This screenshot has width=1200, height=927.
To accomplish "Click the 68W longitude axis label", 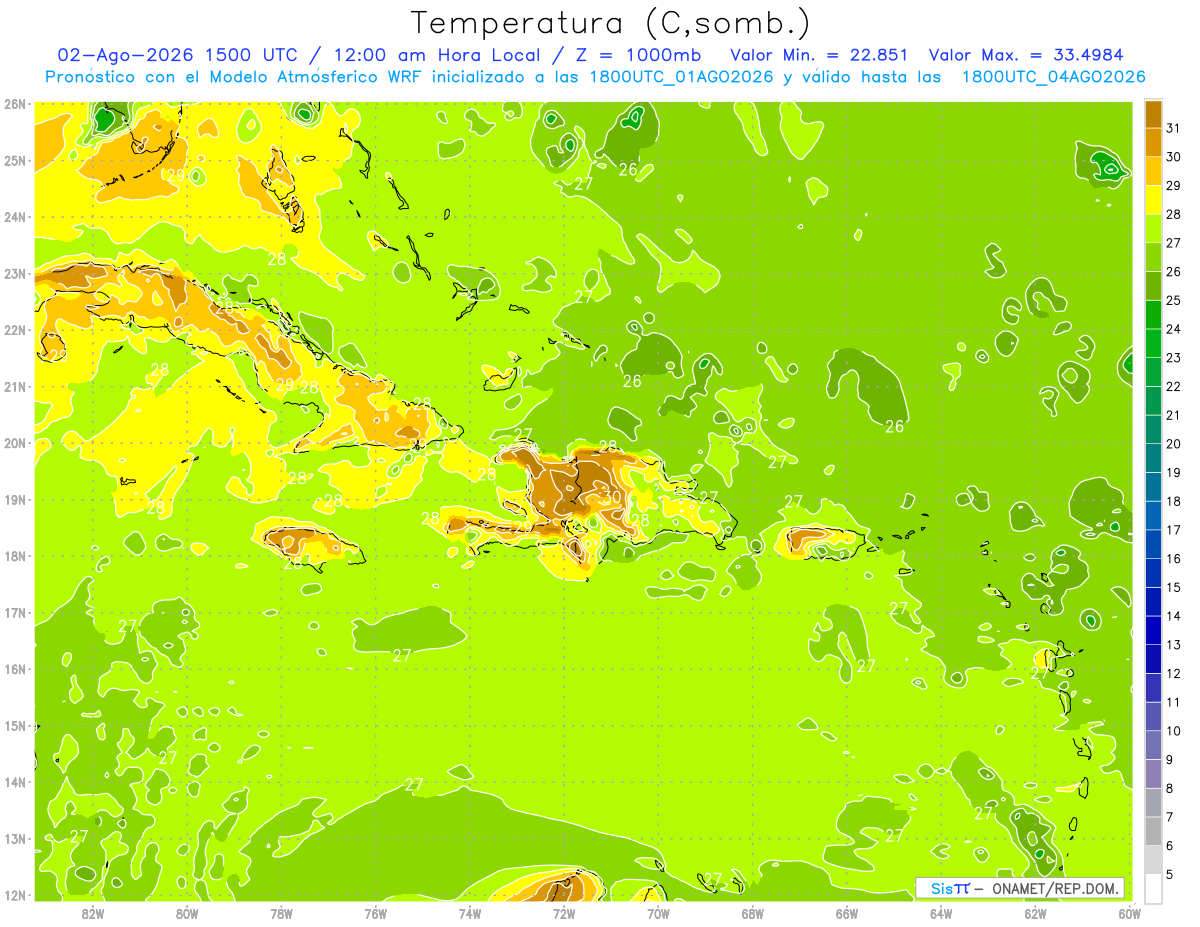I will click(753, 913).
